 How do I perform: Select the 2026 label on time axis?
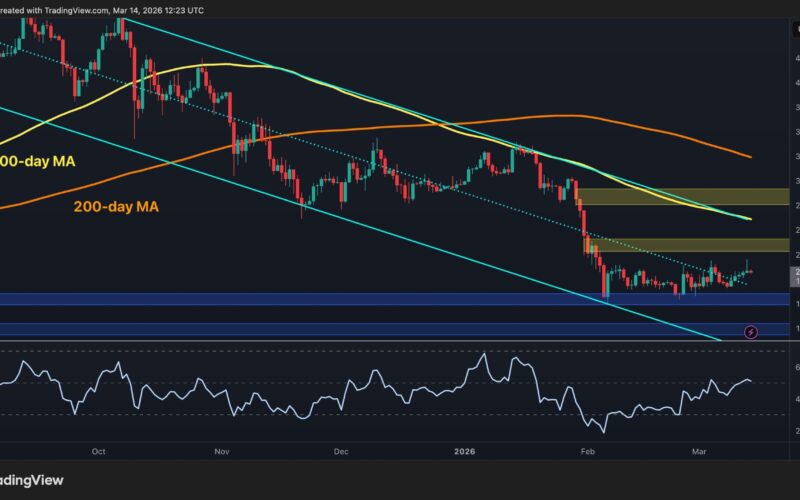pyautogui.click(x=467, y=451)
